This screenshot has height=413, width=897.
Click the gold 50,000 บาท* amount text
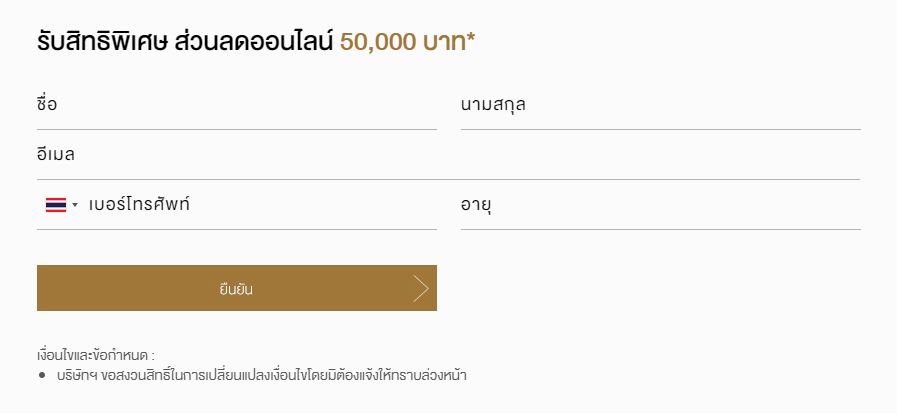click(x=407, y=42)
